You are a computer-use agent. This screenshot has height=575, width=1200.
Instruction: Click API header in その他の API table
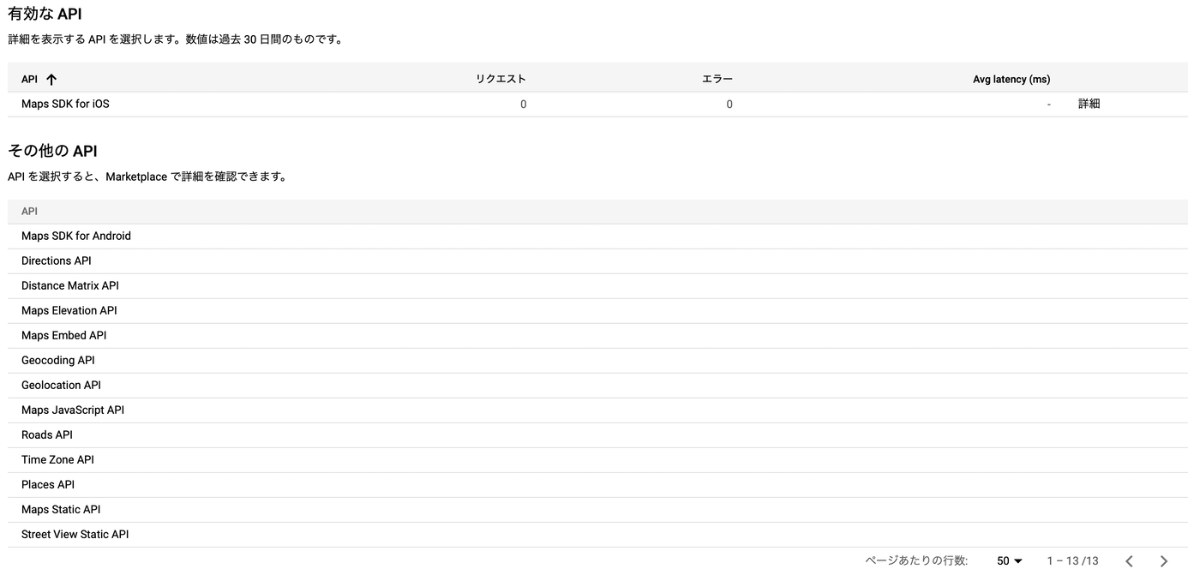click(29, 212)
